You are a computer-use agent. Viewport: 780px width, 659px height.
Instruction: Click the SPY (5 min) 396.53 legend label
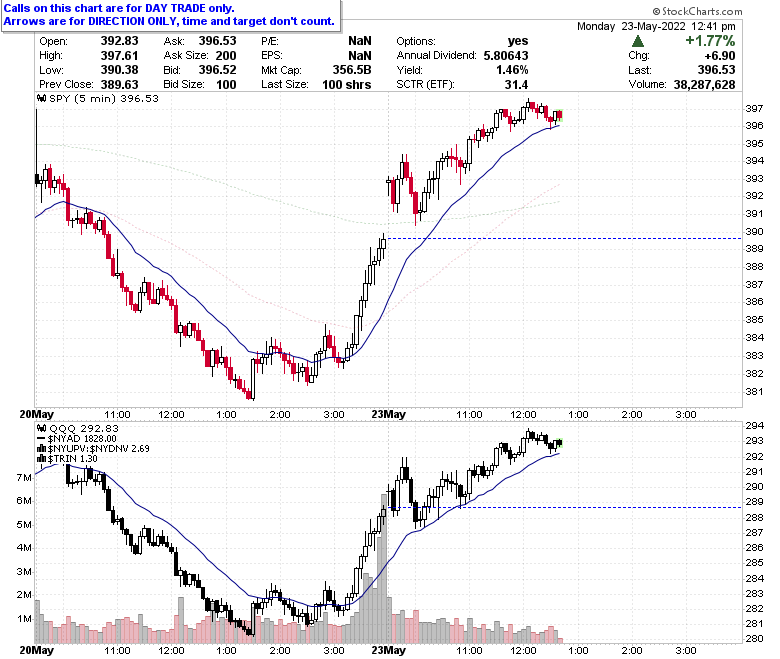pos(104,98)
